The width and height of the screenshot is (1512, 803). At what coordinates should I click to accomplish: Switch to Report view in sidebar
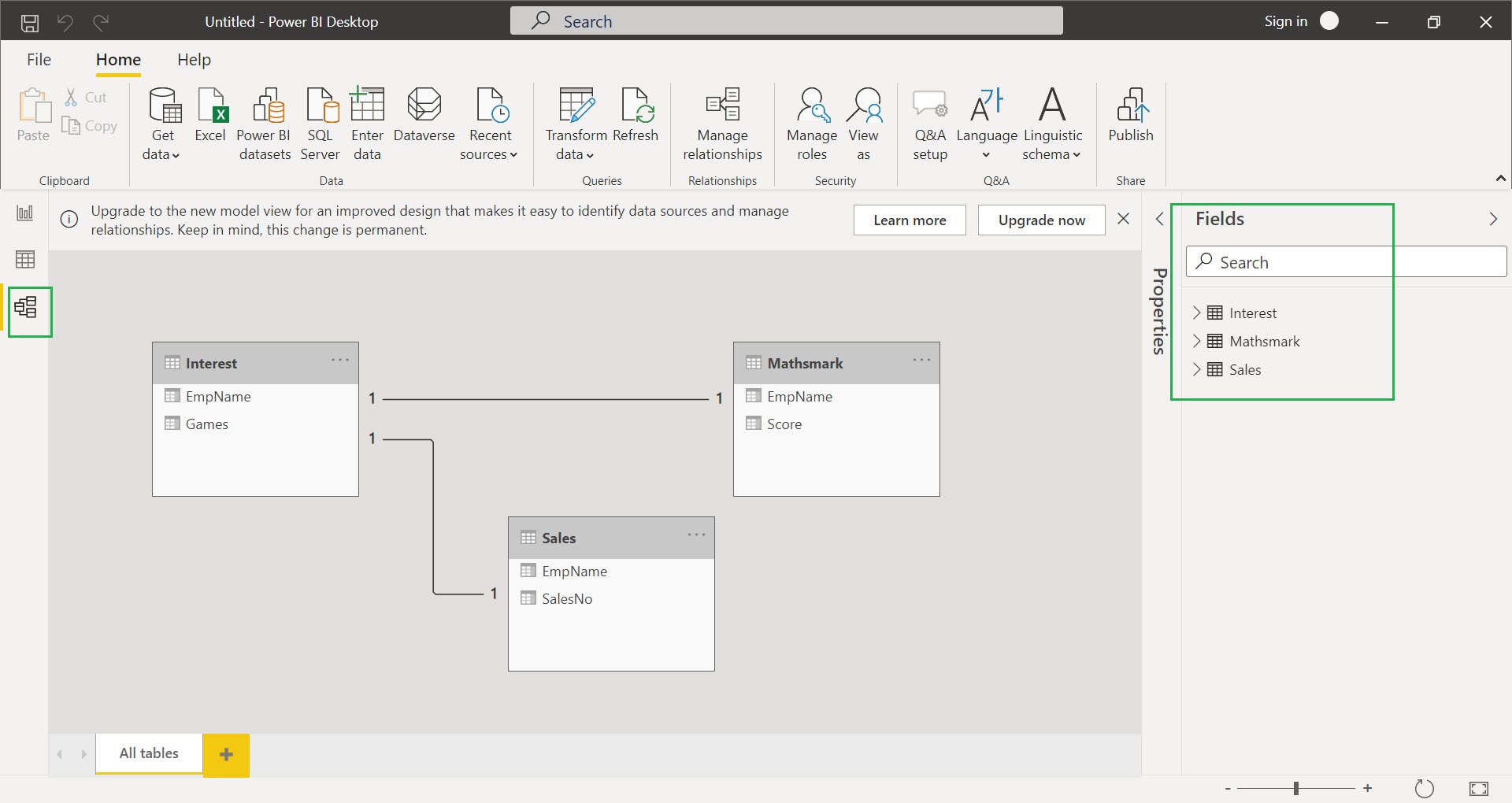(x=25, y=213)
